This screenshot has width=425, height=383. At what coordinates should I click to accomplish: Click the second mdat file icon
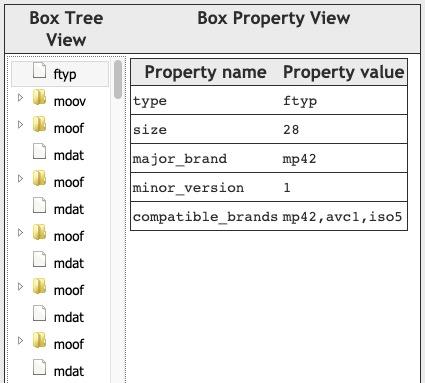[x=39, y=206]
